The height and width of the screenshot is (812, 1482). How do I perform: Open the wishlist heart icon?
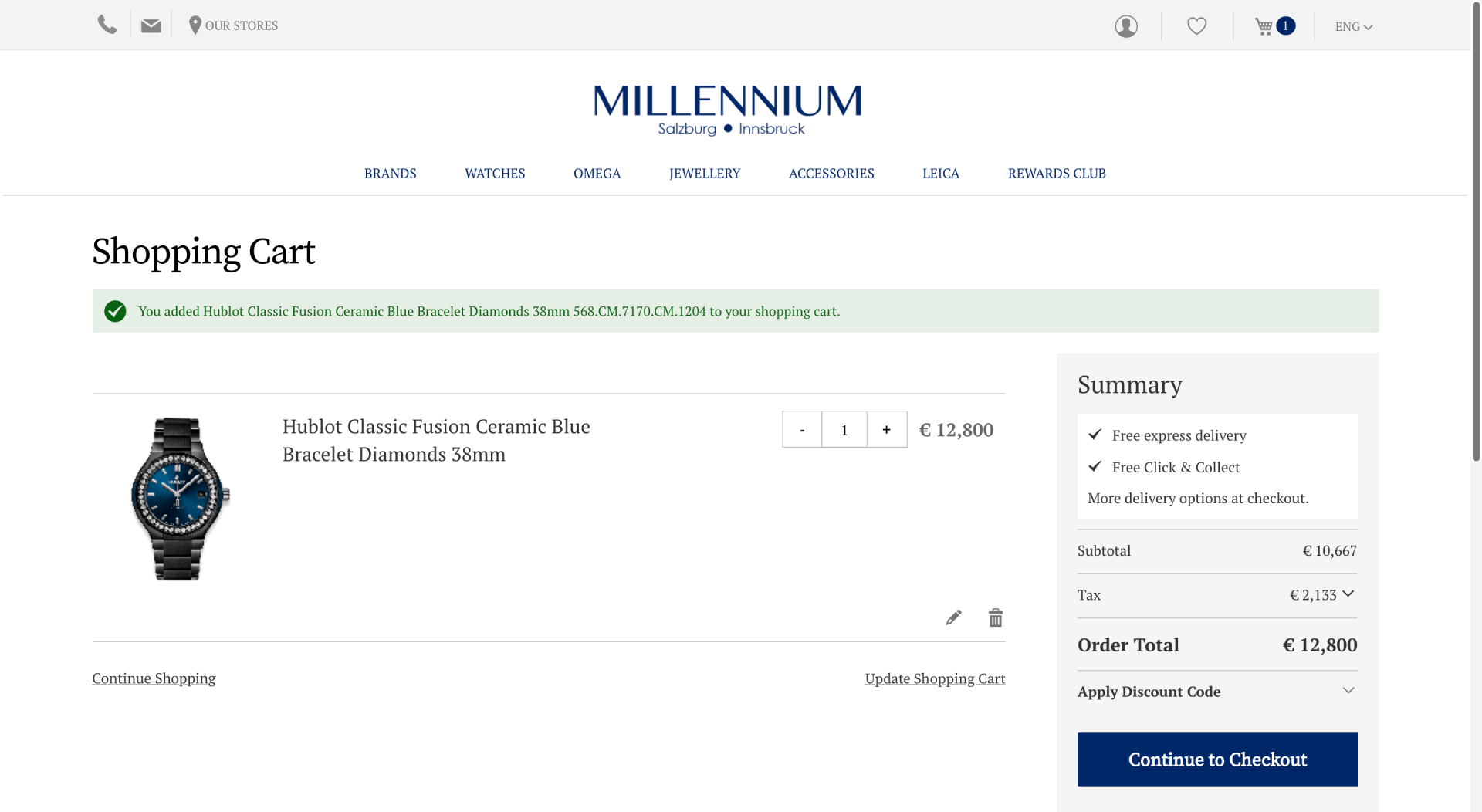(1196, 26)
